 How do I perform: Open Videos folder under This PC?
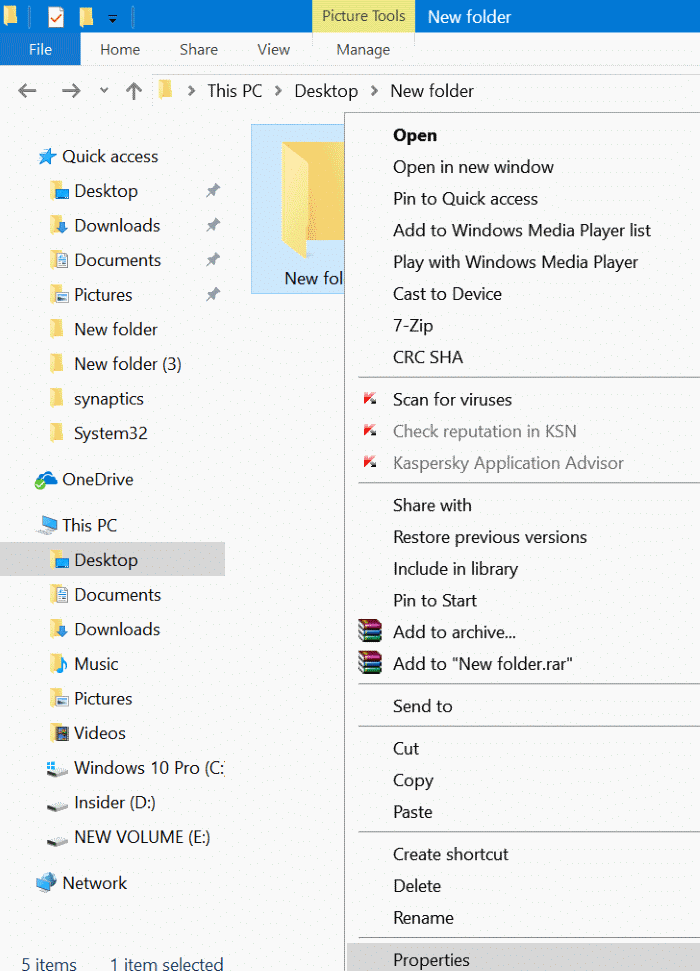coord(100,733)
